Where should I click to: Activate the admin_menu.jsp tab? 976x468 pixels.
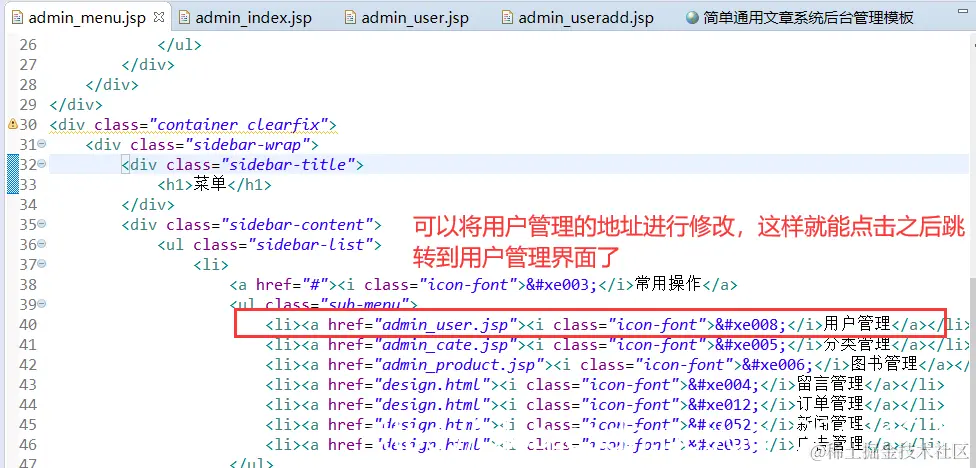[x=87, y=17]
